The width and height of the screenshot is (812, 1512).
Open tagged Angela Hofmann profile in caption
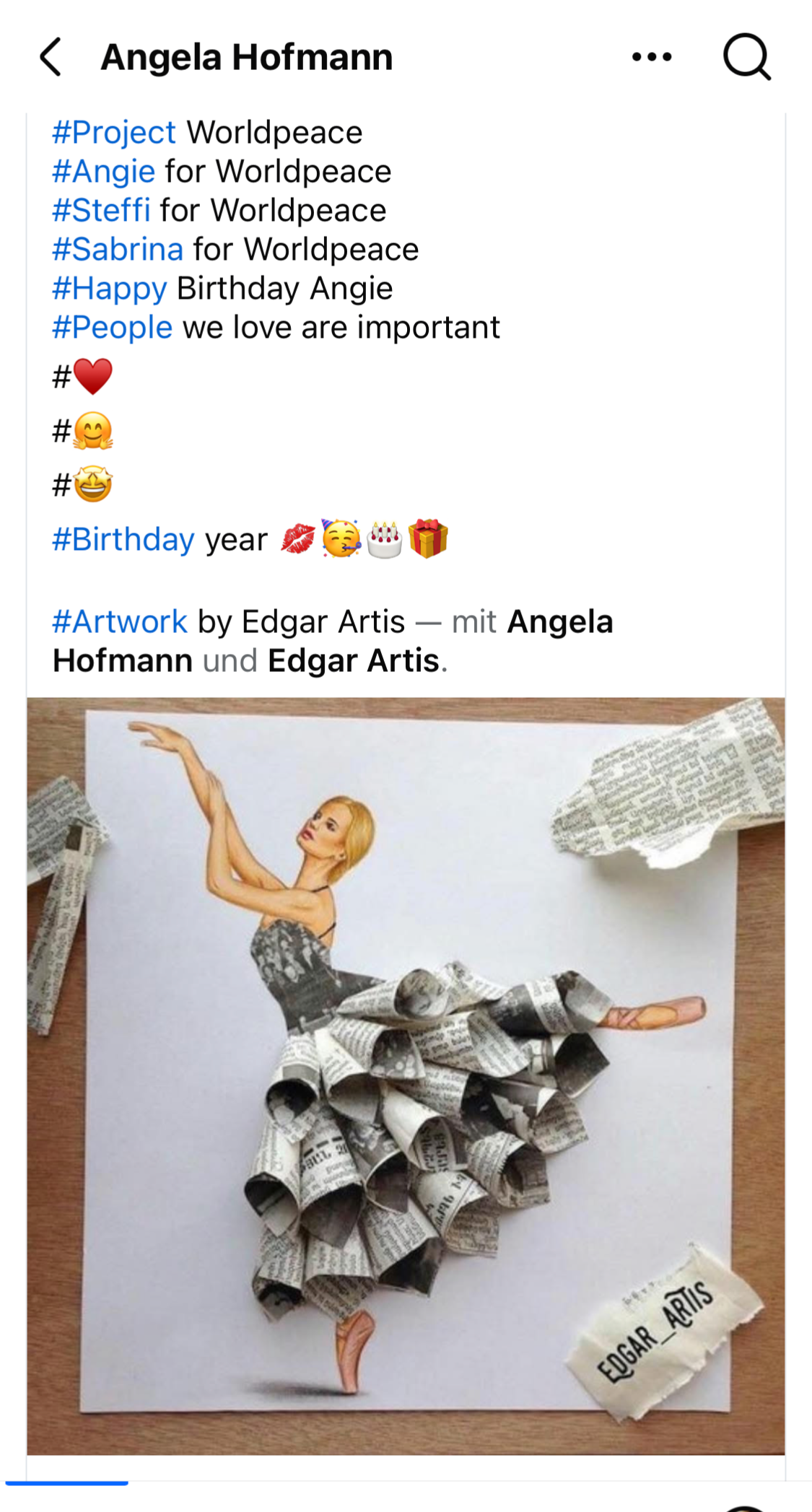pyautogui.click(x=333, y=642)
